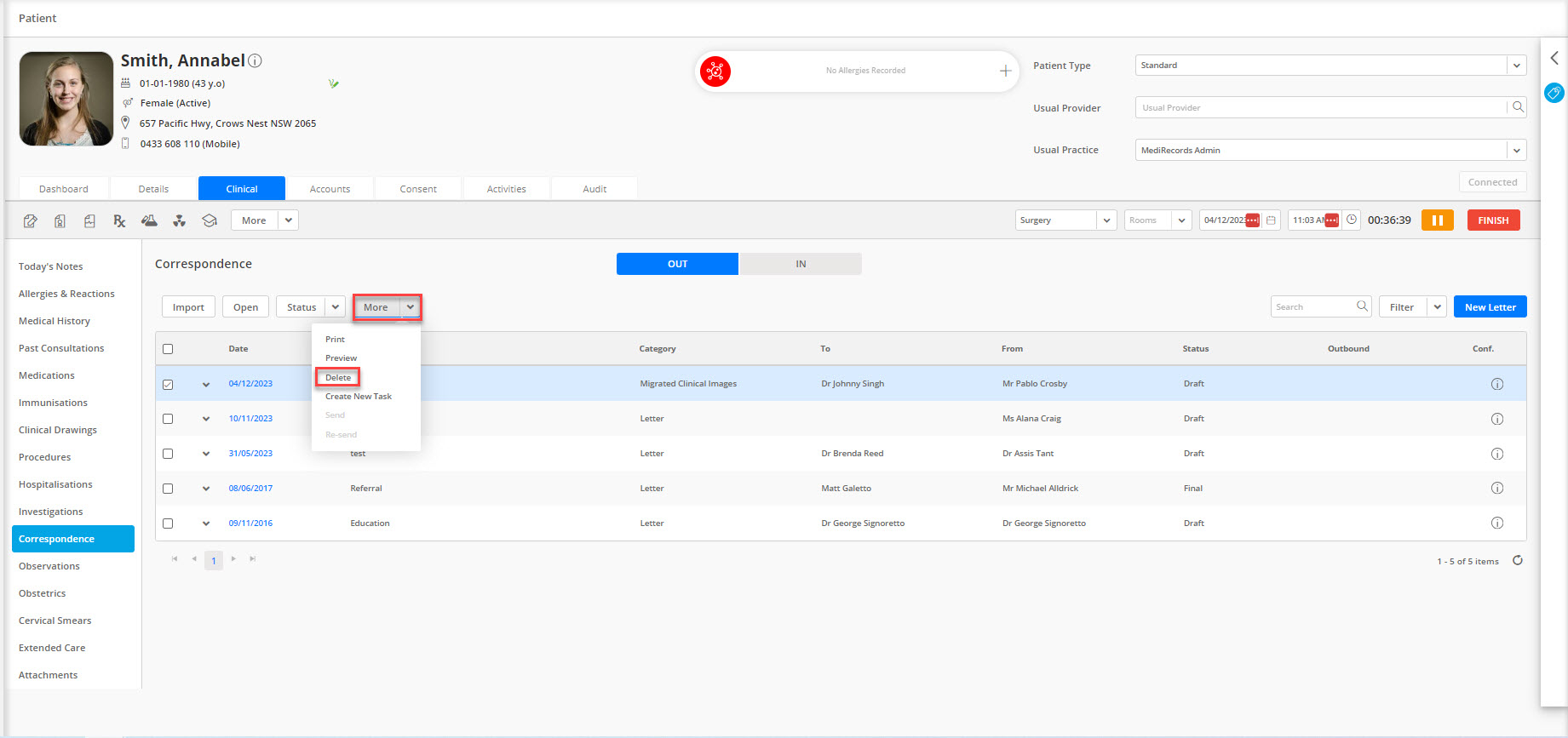Go to page 1 in pager
The image size is (1568, 738).
(x=214, y=560)
